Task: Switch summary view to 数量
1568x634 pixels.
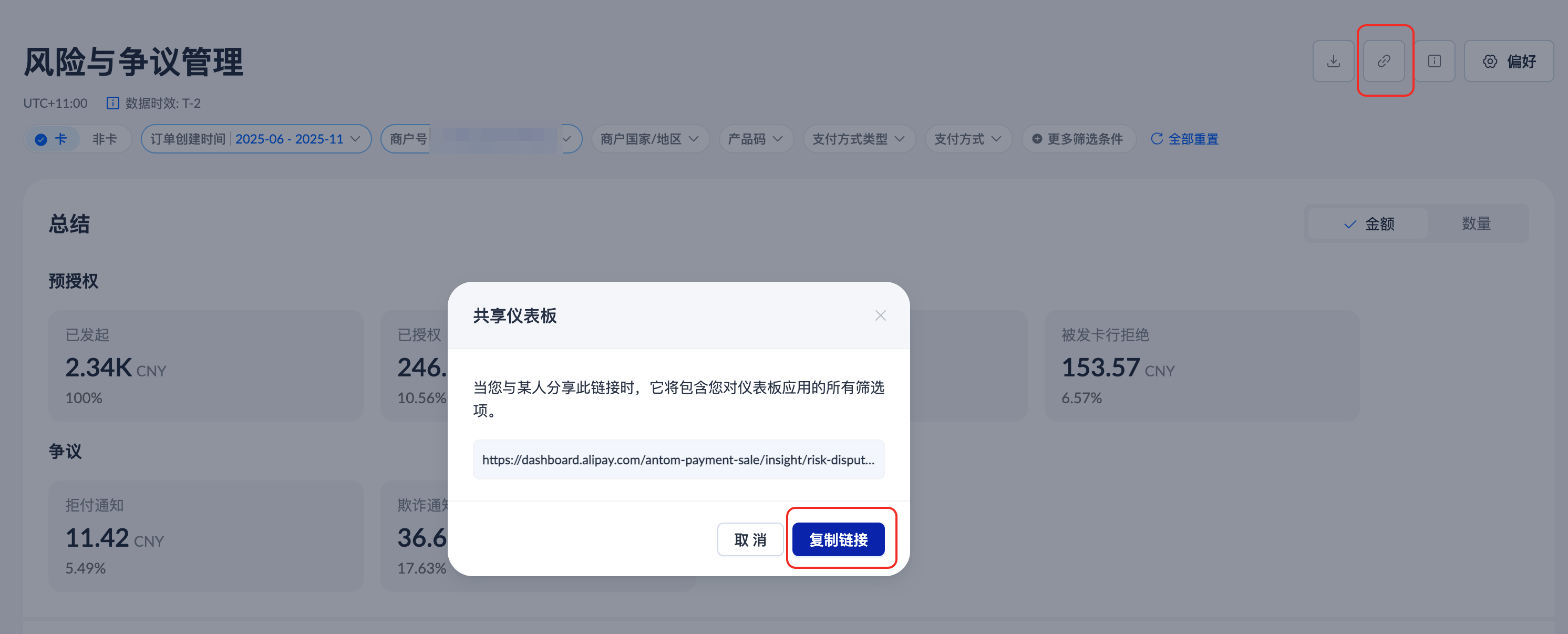Action: [x=1476, y=223]
